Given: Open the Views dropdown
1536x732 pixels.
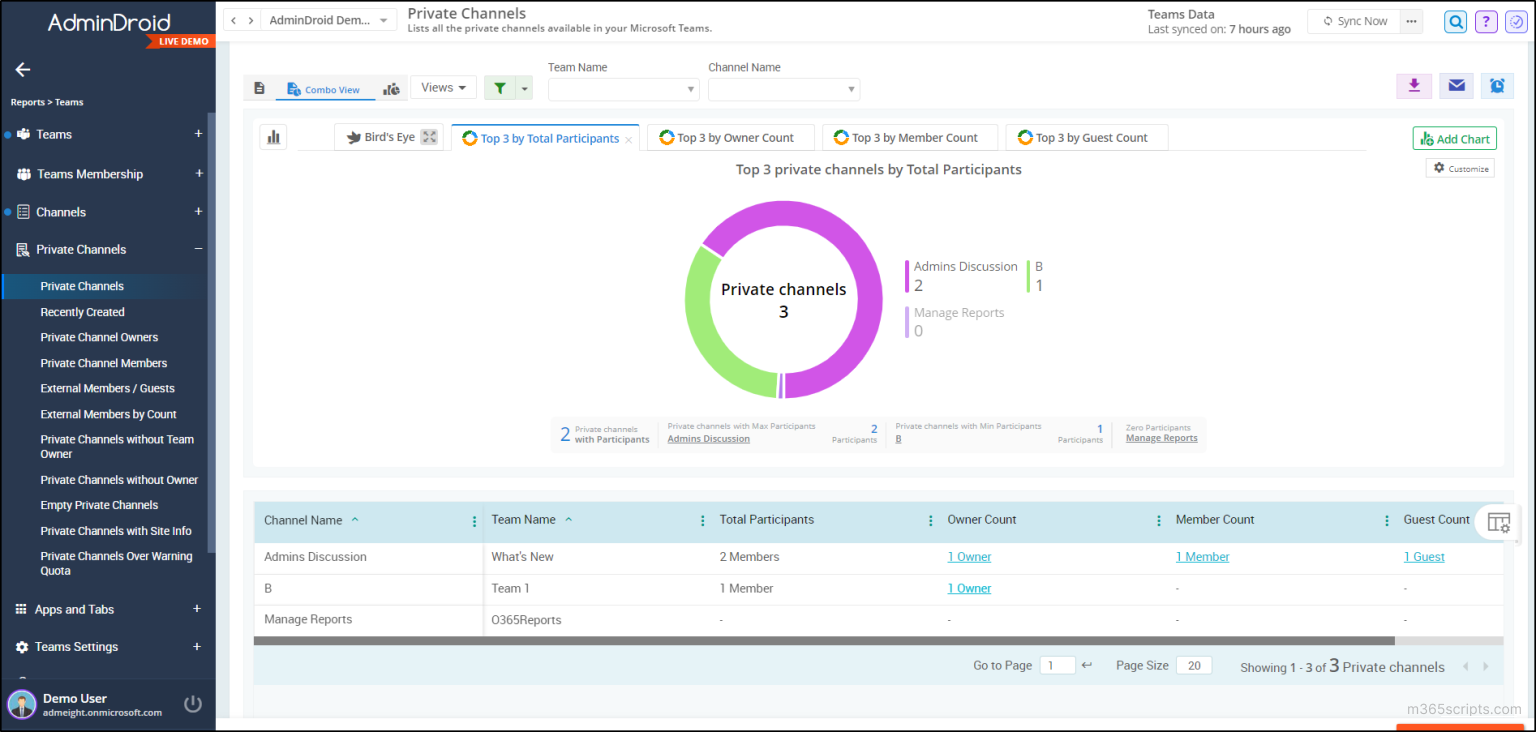Looking at the screenshot, I should (443, 88).
